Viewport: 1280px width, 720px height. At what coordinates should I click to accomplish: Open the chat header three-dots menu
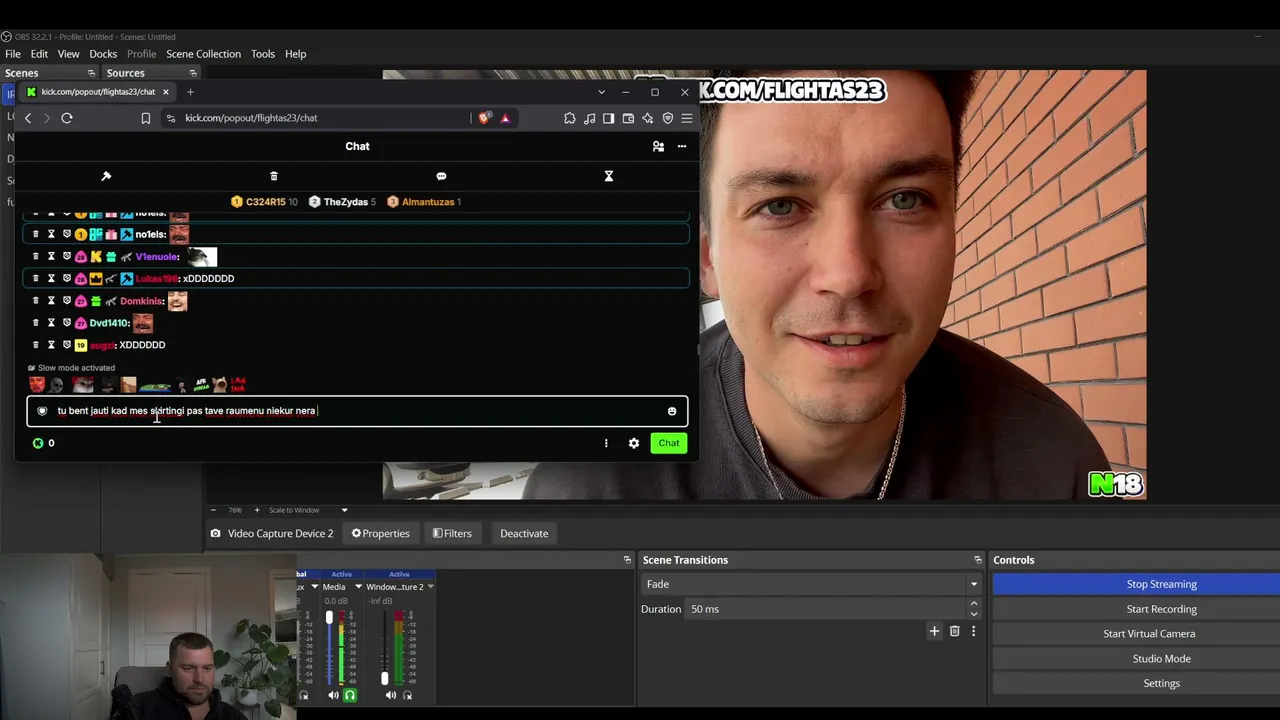pos(682,146)
